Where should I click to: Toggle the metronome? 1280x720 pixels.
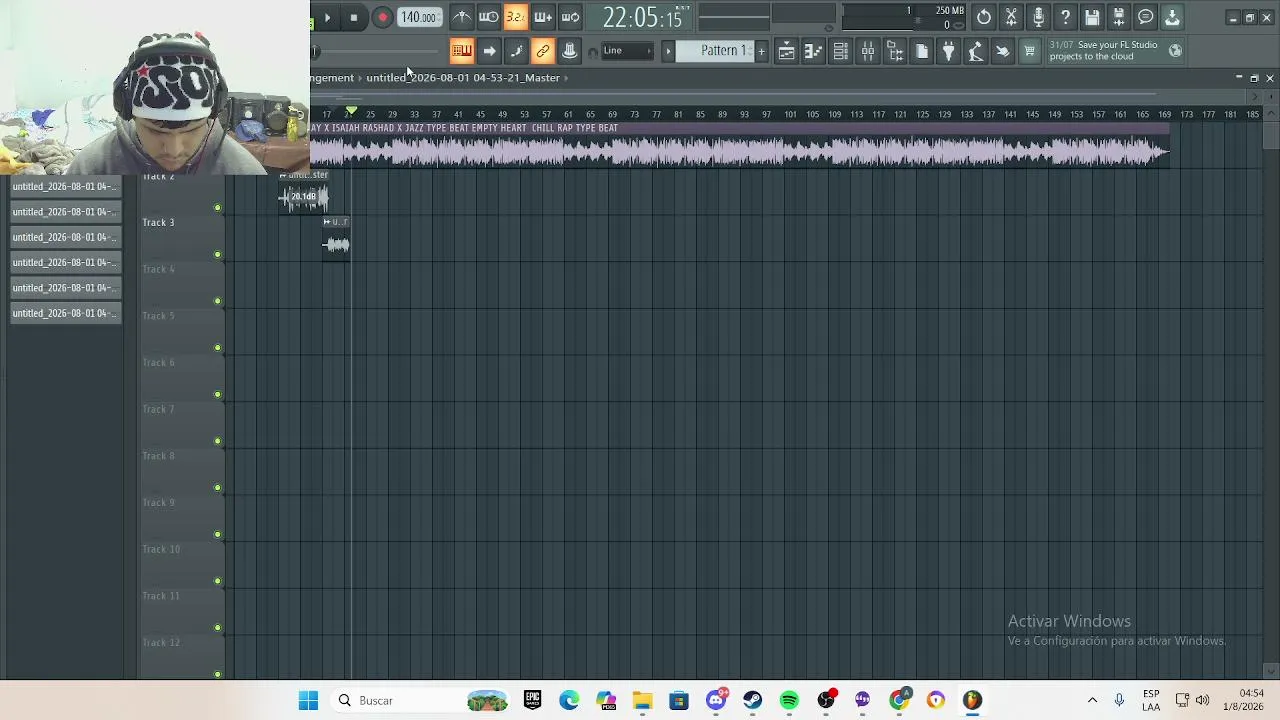[461, 17]
